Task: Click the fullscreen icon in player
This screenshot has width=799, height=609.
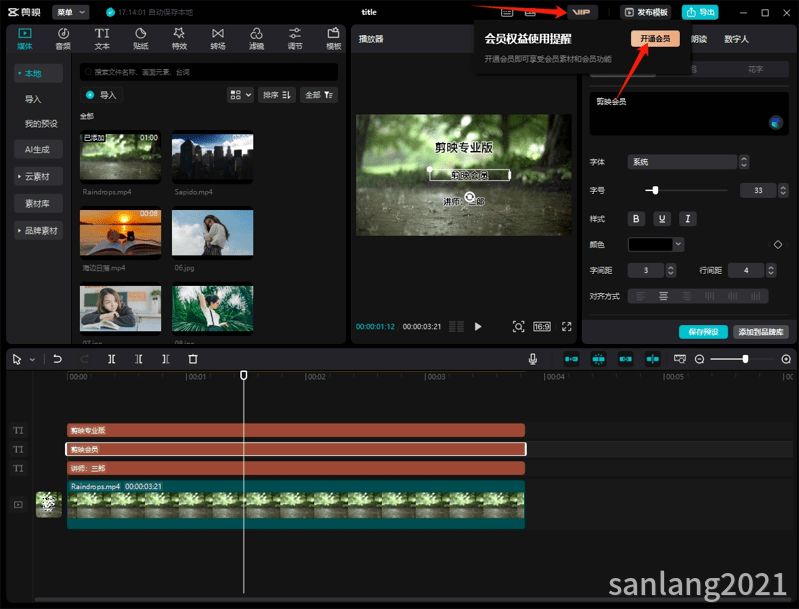Action: (x=567, y=327)
